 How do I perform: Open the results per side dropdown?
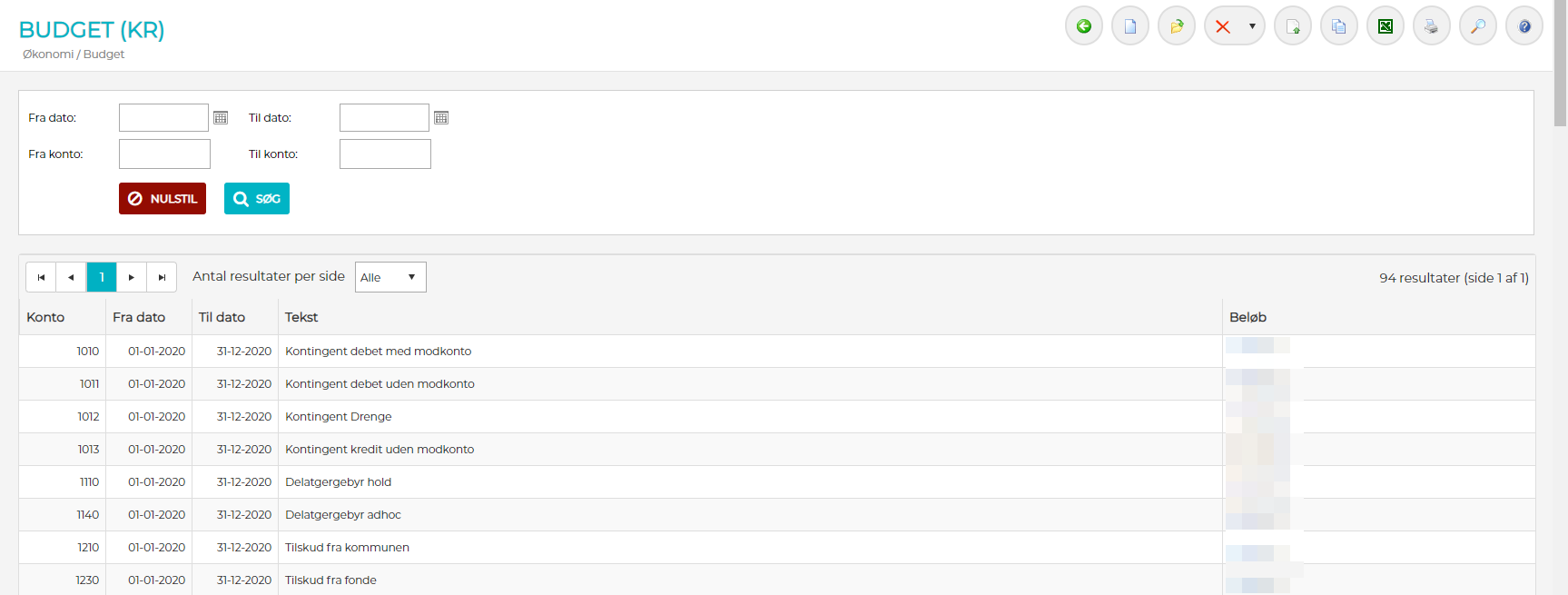tap(390, 277)
